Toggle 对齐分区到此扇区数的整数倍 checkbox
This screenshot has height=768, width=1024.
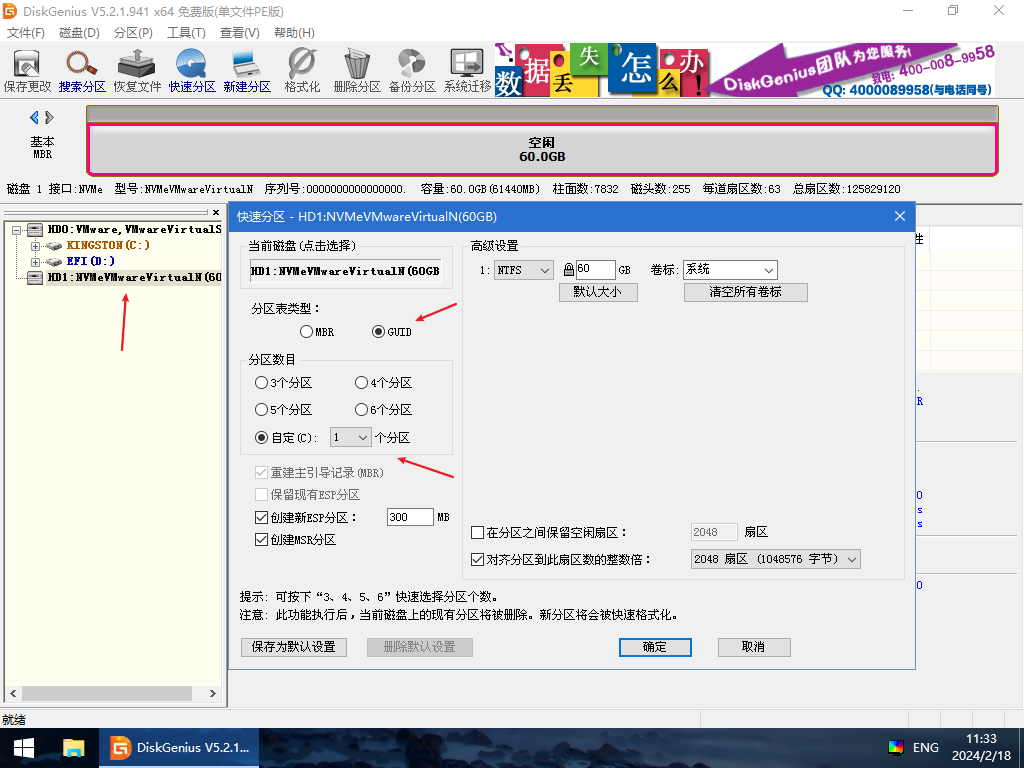477,560
